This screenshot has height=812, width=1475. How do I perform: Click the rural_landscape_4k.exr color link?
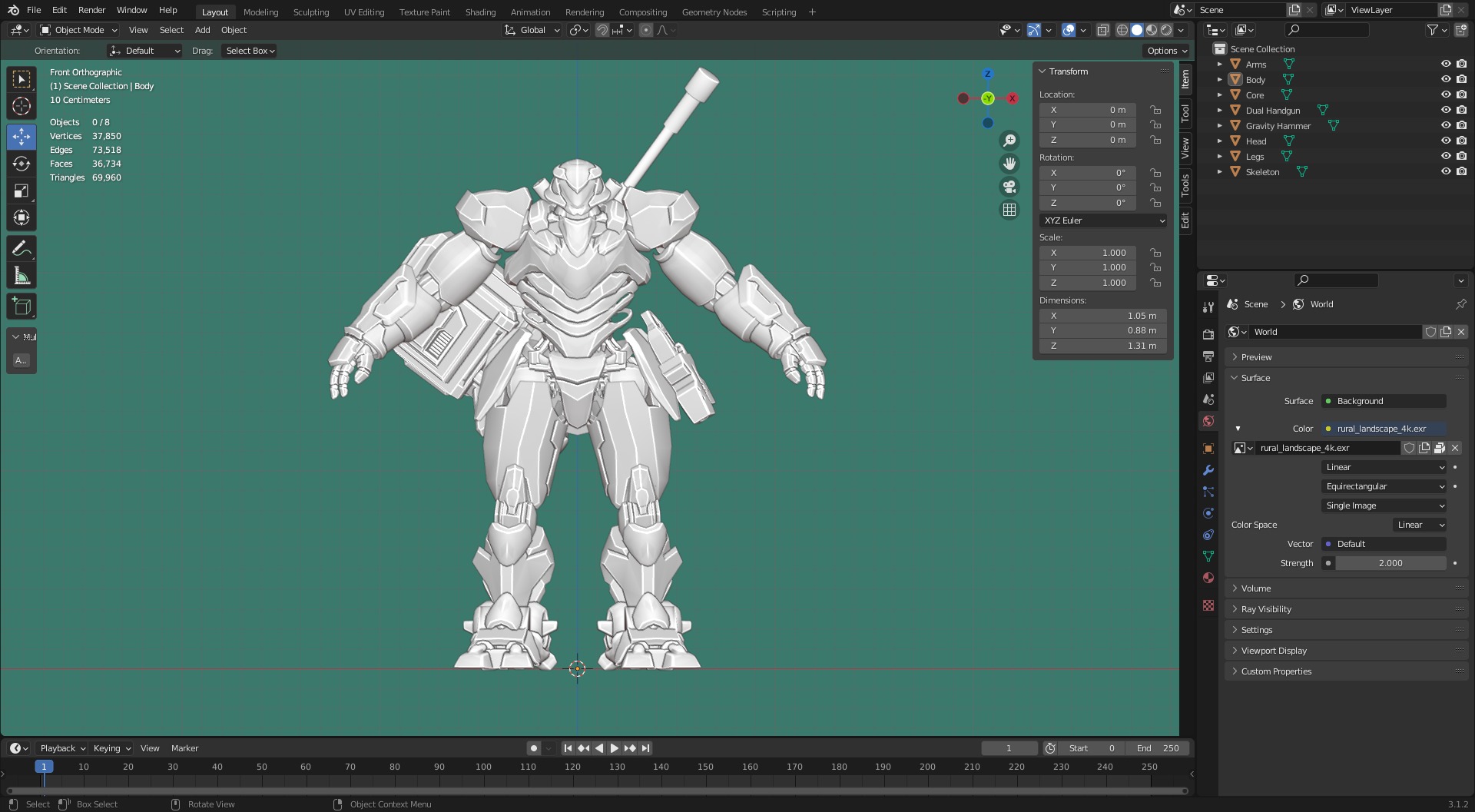point(1384,429)
